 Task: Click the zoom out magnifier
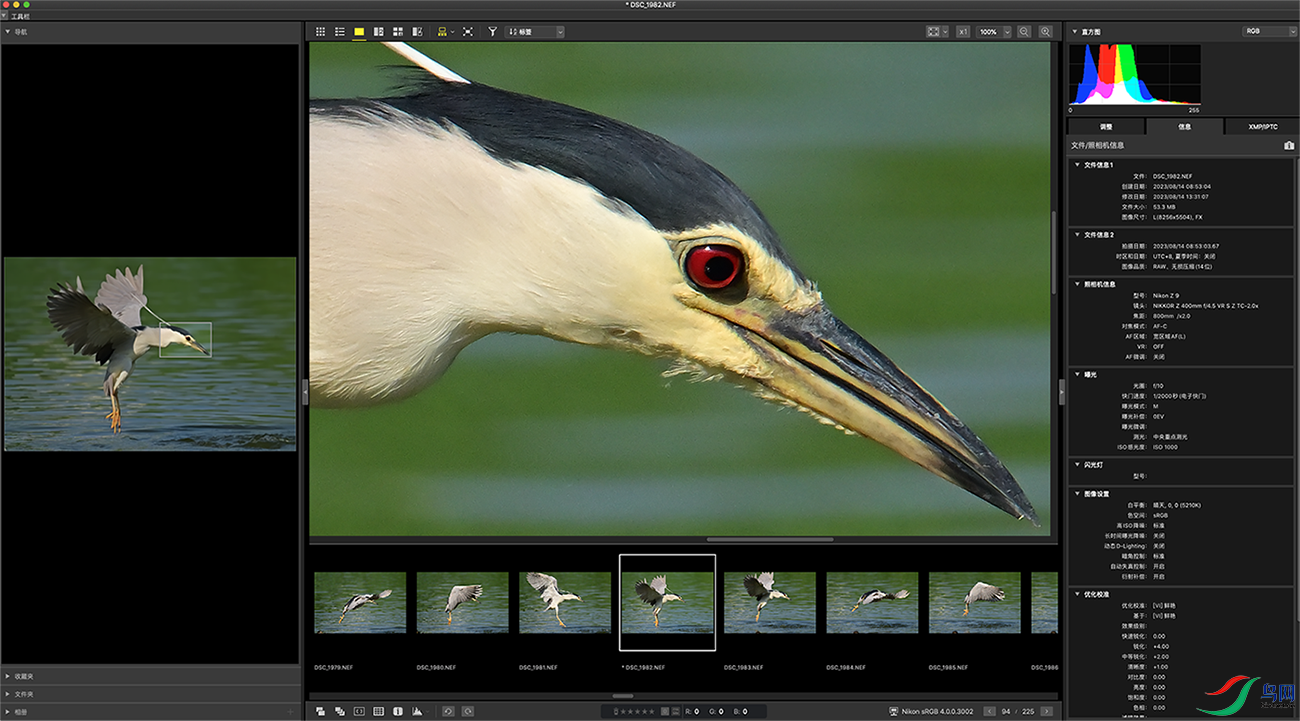[x=1024, y=32]
